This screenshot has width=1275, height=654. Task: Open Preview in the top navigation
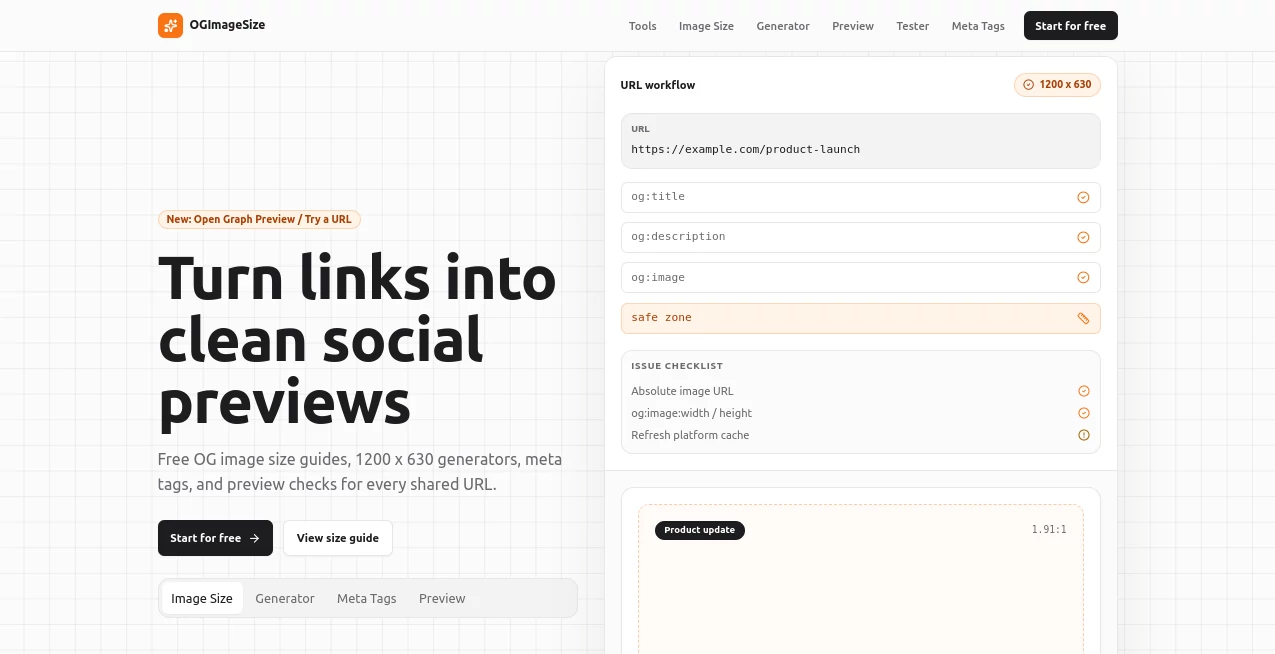(853, 26)
